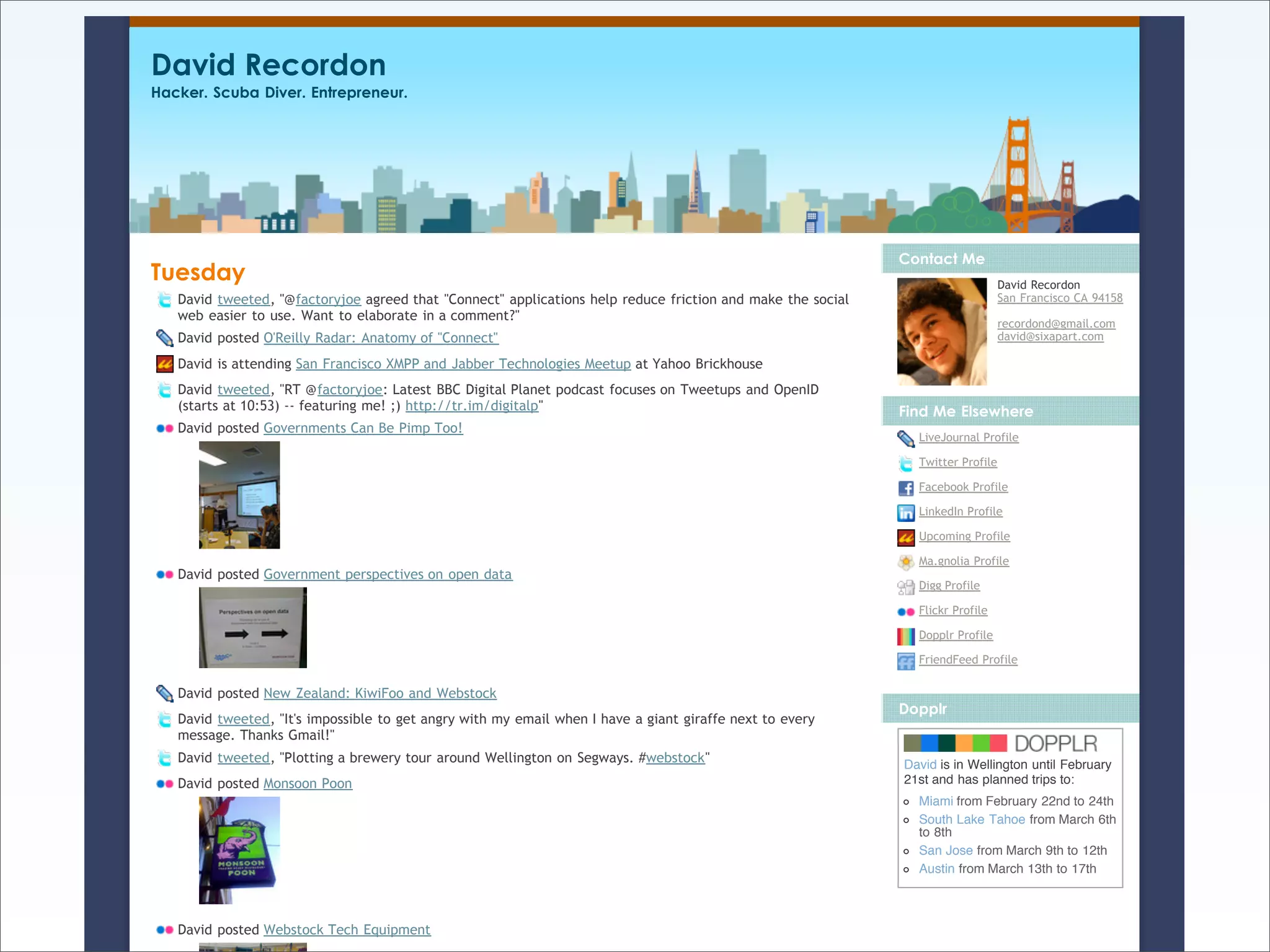Viewport: 1270px width, 952px height.
Task: Open San Francisco XMPP and Jabber Meetup link
Action: [x=463, y=364]
